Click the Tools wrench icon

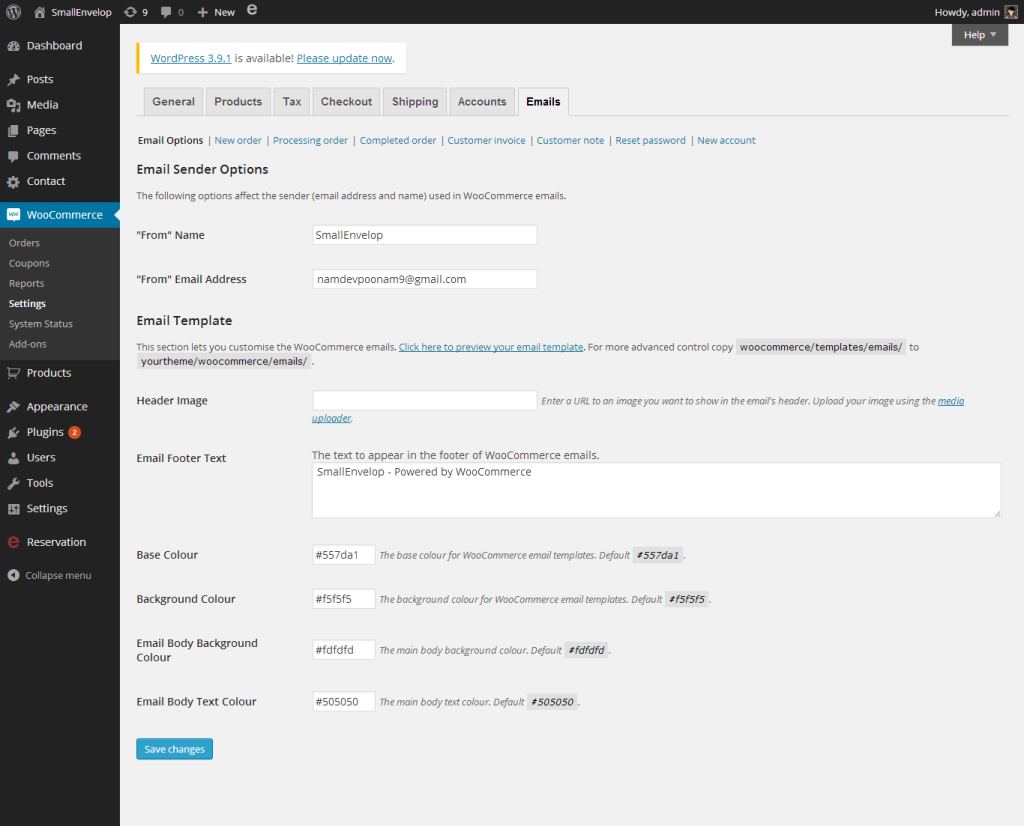coord(13,483)
